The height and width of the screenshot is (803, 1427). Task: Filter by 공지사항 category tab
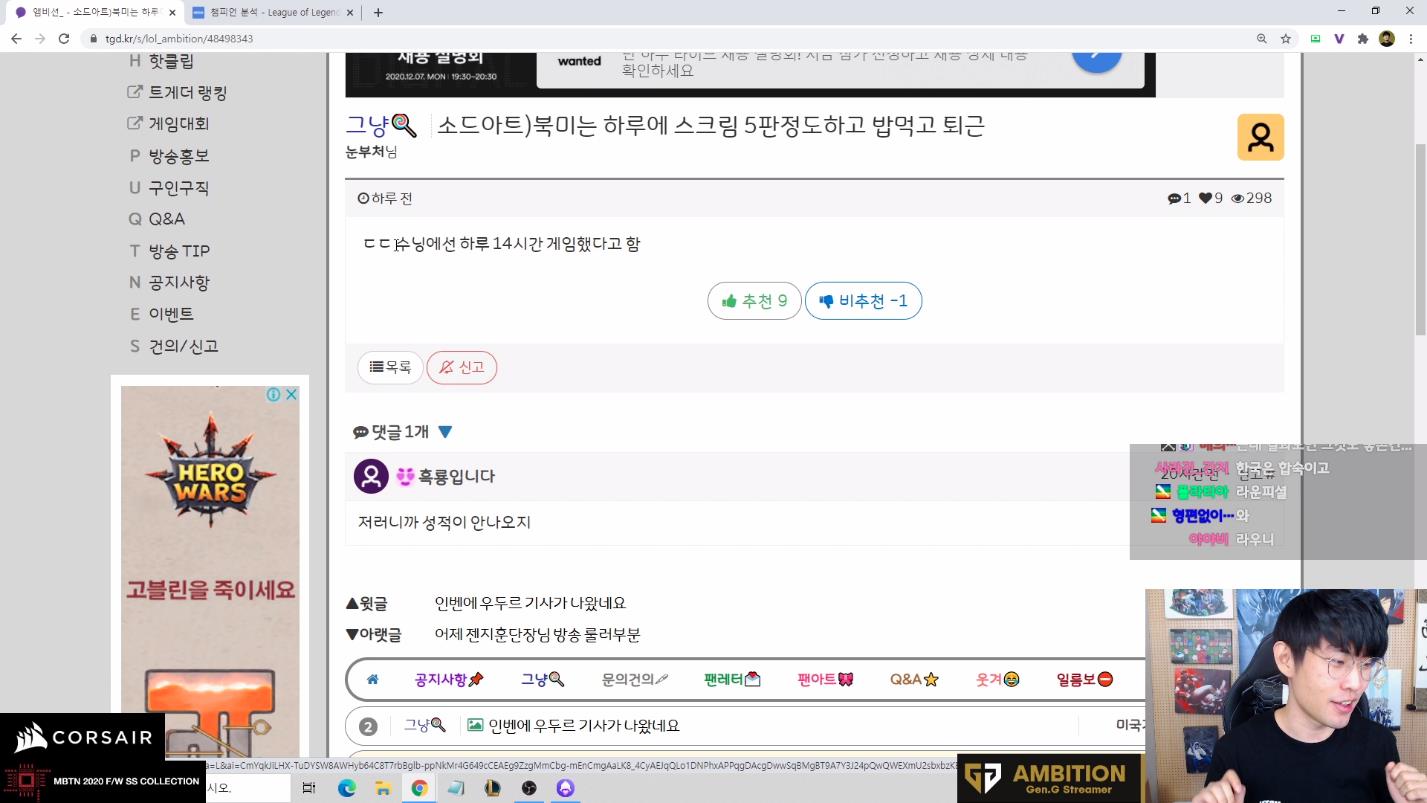(449, 679)
